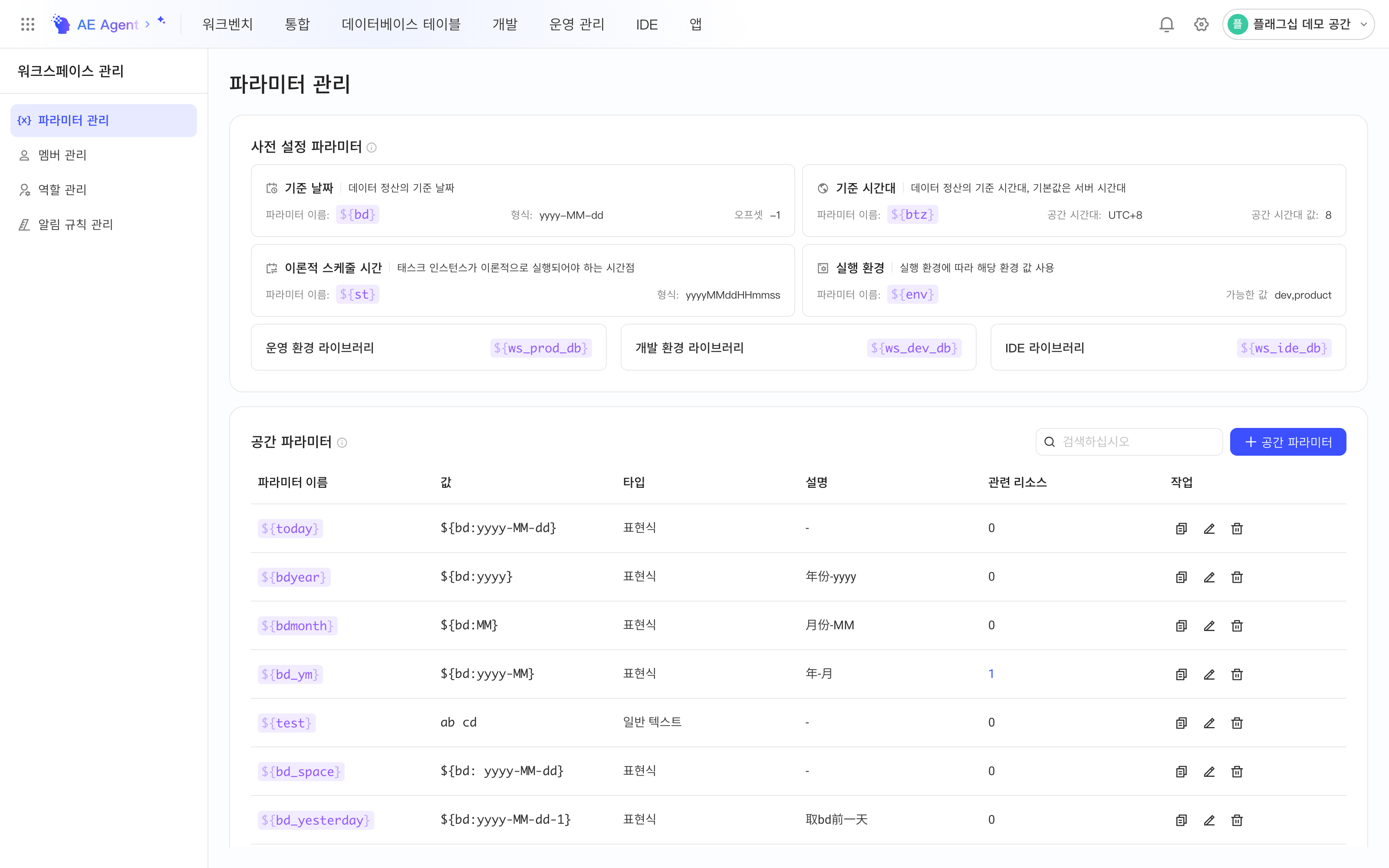Select 파라미터 관리 in the sidebar
The width and height of the screenshot is (1389, 868).
click(x=103, y=121)
